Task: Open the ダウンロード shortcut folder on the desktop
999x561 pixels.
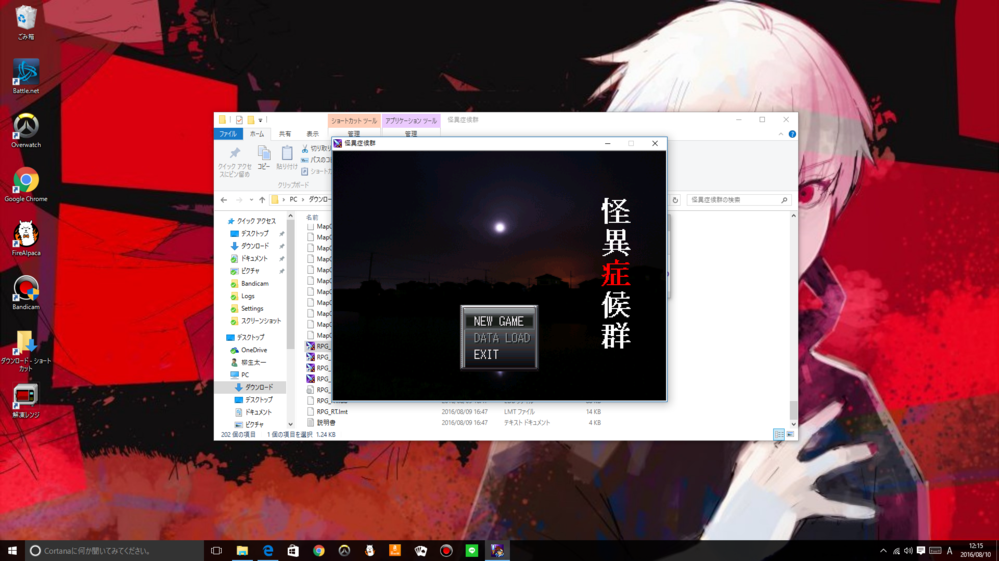Action: point(25,350)
